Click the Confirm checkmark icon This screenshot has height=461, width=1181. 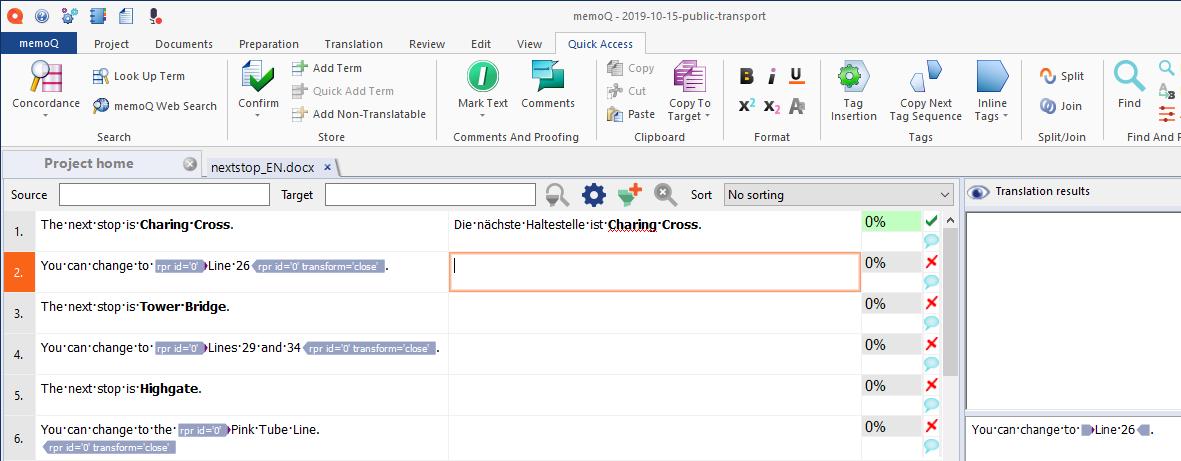258,77
